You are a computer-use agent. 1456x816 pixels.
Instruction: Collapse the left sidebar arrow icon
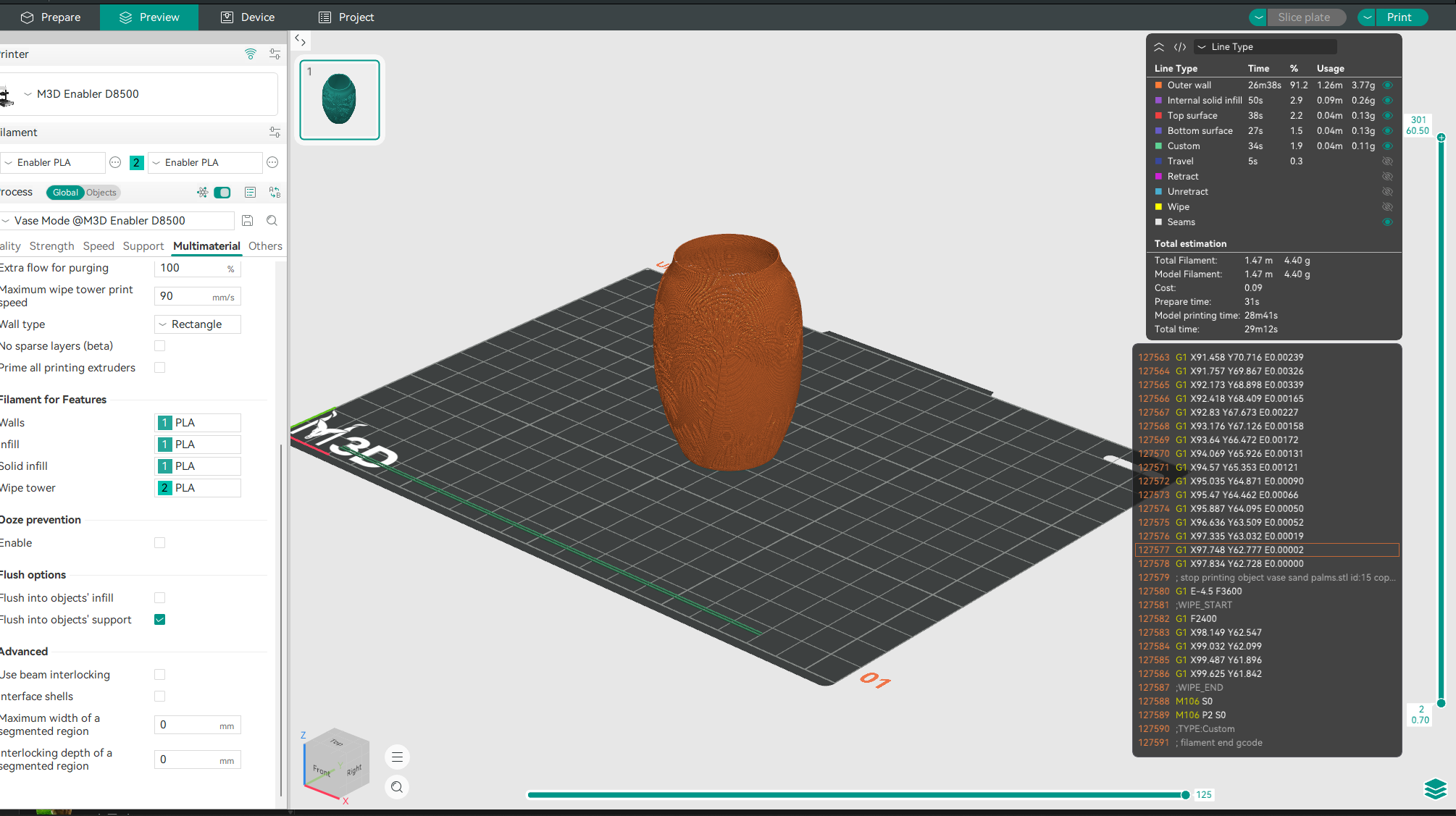(x=301, y=41)
